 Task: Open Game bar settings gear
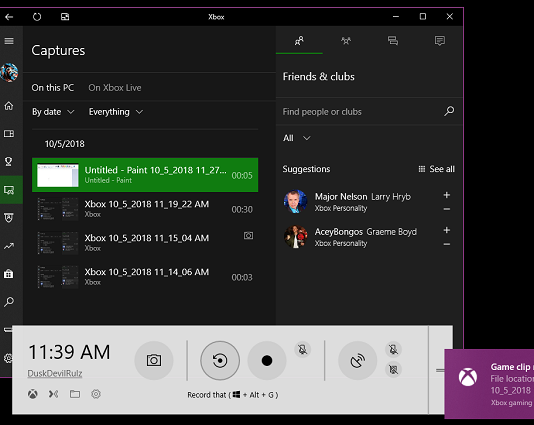click(x=96, y=394)
